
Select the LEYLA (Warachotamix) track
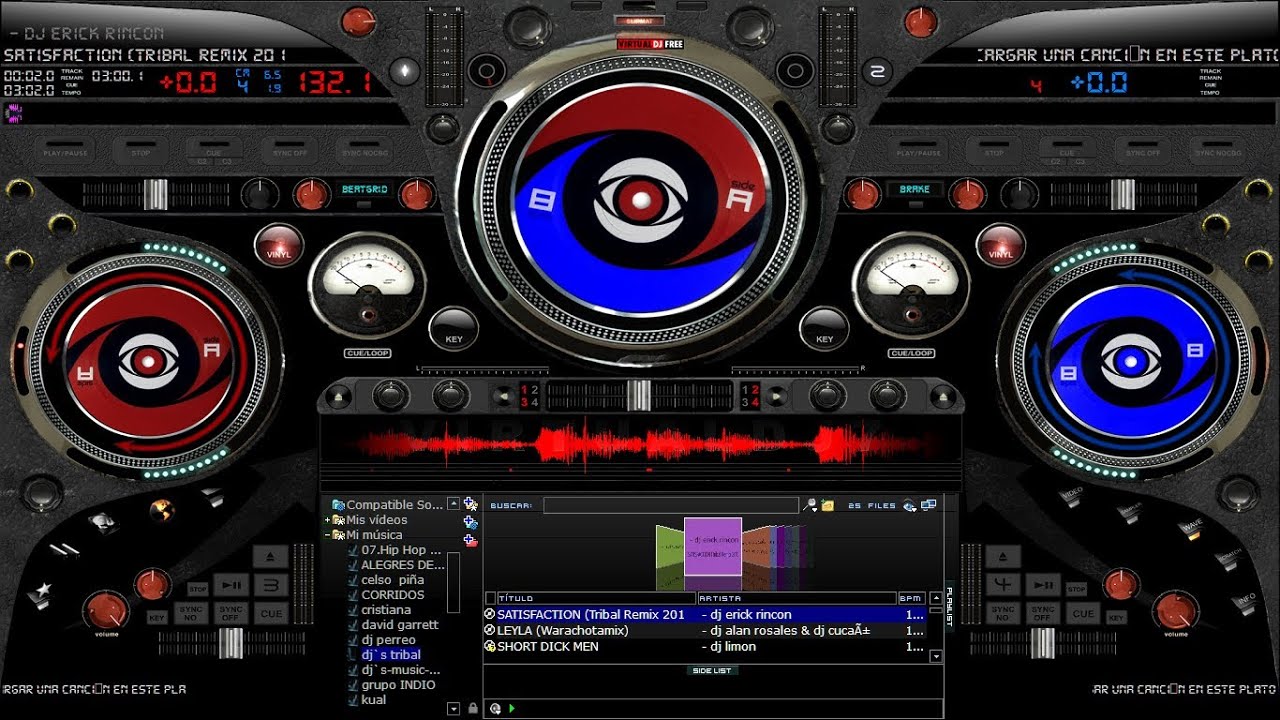pyautogui.click(x=706, y=631)
